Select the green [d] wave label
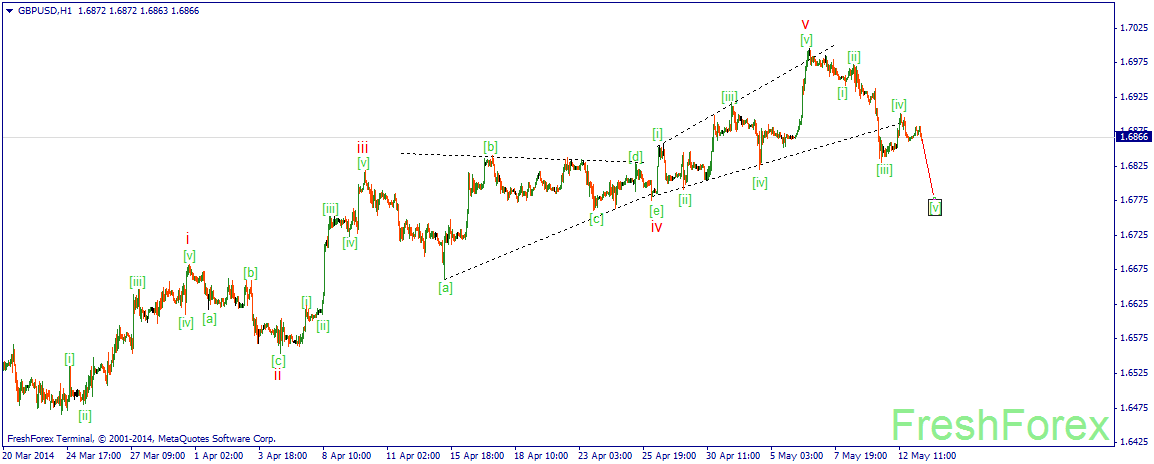 pyautogui.click(x=635, y=156)
